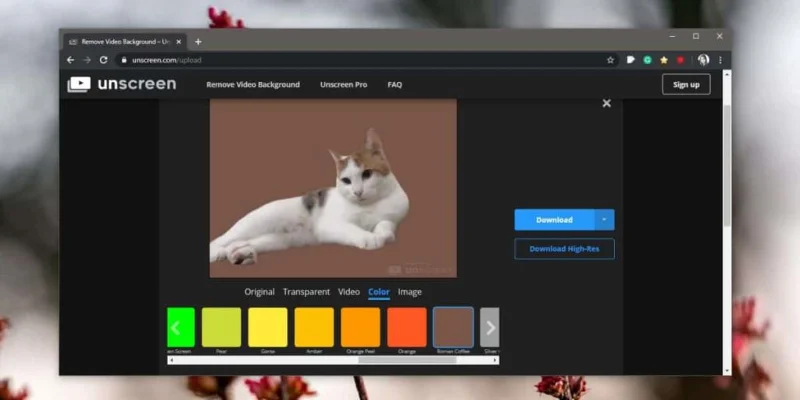This screenshot has width=800, height=400.
Task: Open the Grammarly extension icon
Action: pyautogui.click(x=647, y=60)
